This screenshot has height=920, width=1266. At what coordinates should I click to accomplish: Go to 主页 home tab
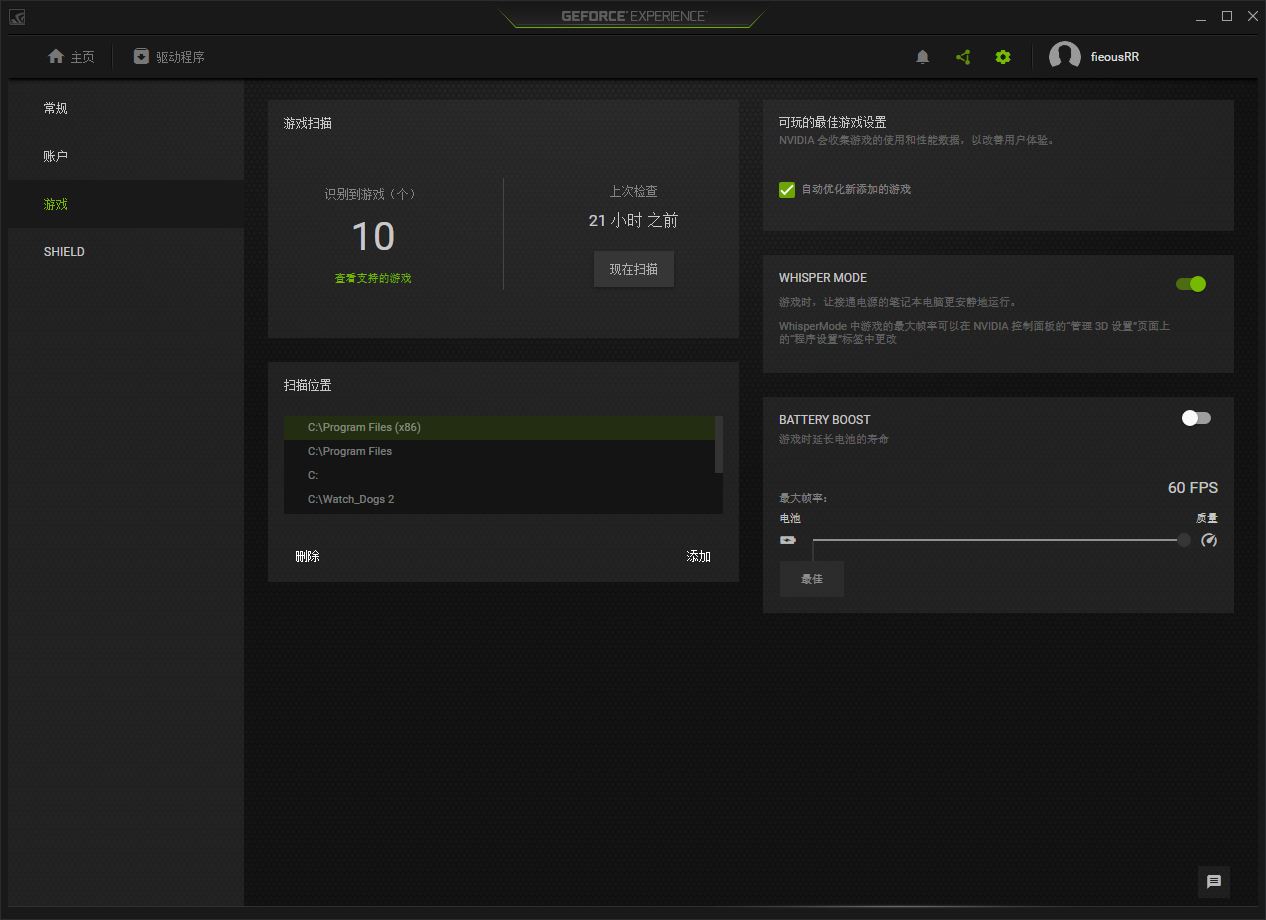coord(71,57)
